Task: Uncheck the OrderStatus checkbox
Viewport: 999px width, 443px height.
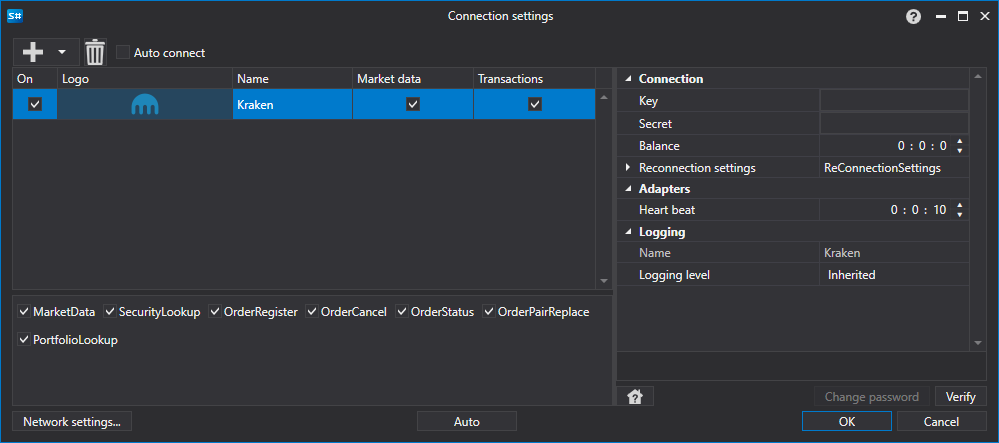Action: click(402, 312)
